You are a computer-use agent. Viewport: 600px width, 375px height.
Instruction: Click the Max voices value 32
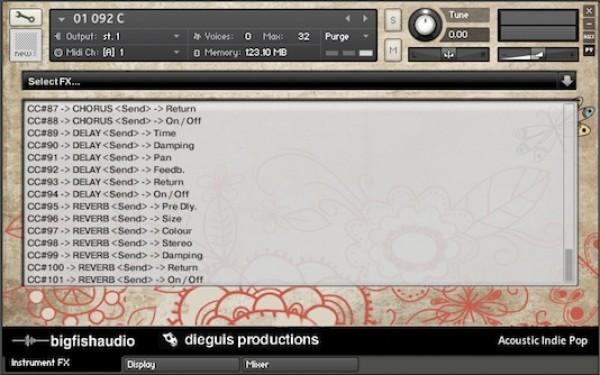pyautogui.click(x=303, y=36)
